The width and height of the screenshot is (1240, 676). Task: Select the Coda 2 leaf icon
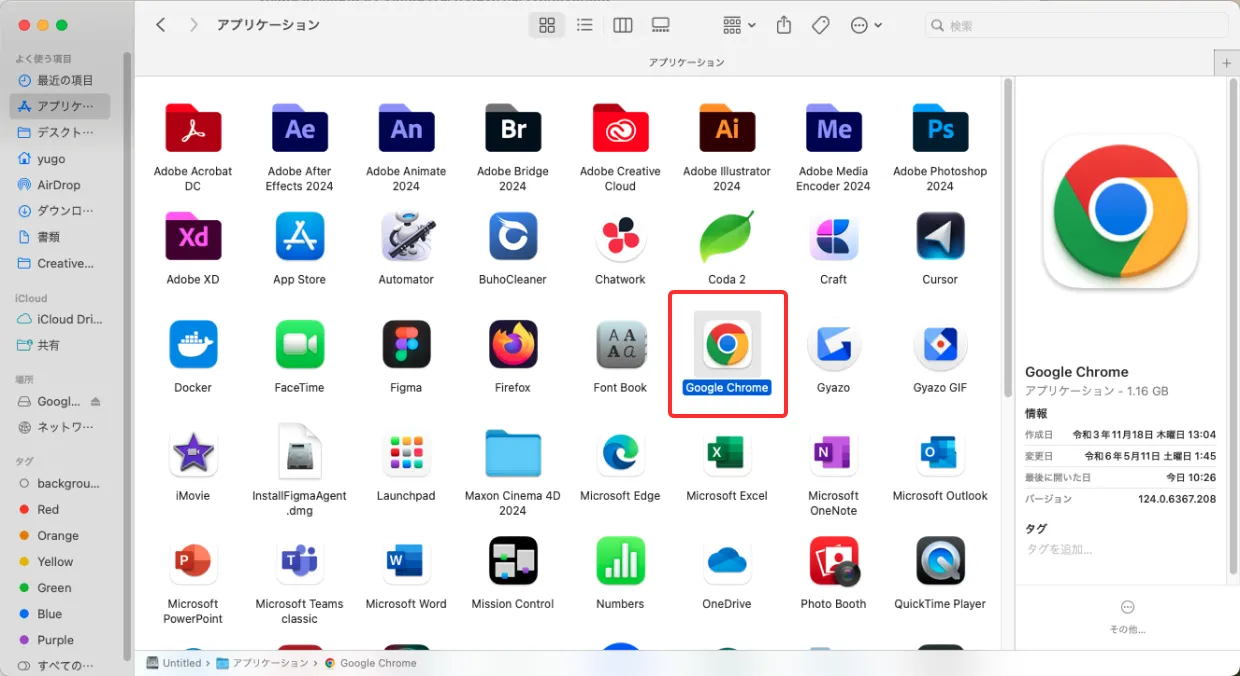[x=727, y=236]
